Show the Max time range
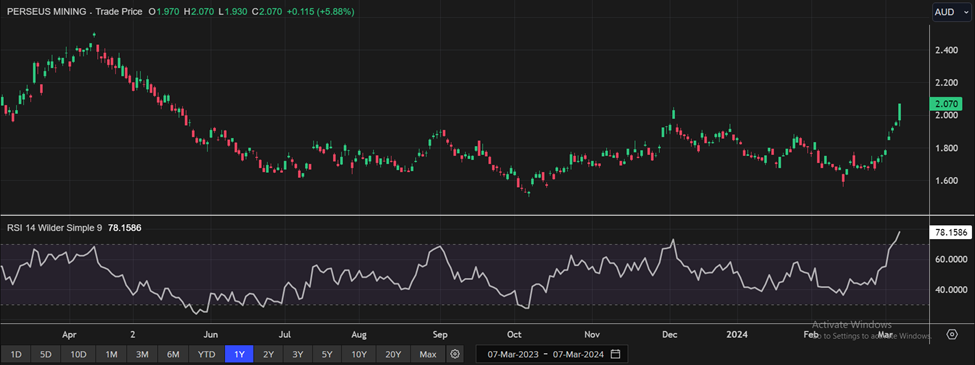 [428, 354]
